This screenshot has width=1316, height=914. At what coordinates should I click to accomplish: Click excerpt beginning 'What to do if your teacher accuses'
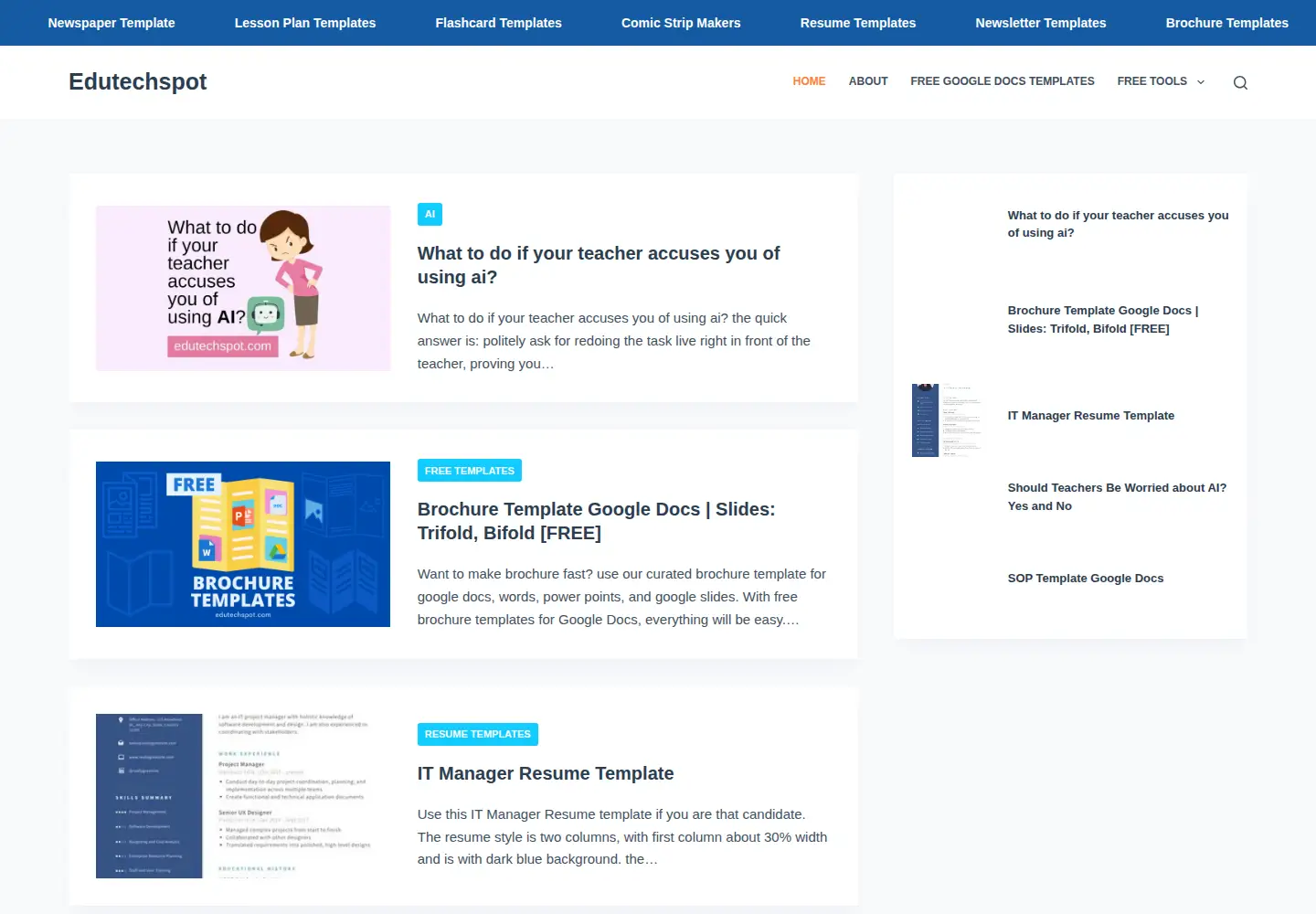coord(614,341)
